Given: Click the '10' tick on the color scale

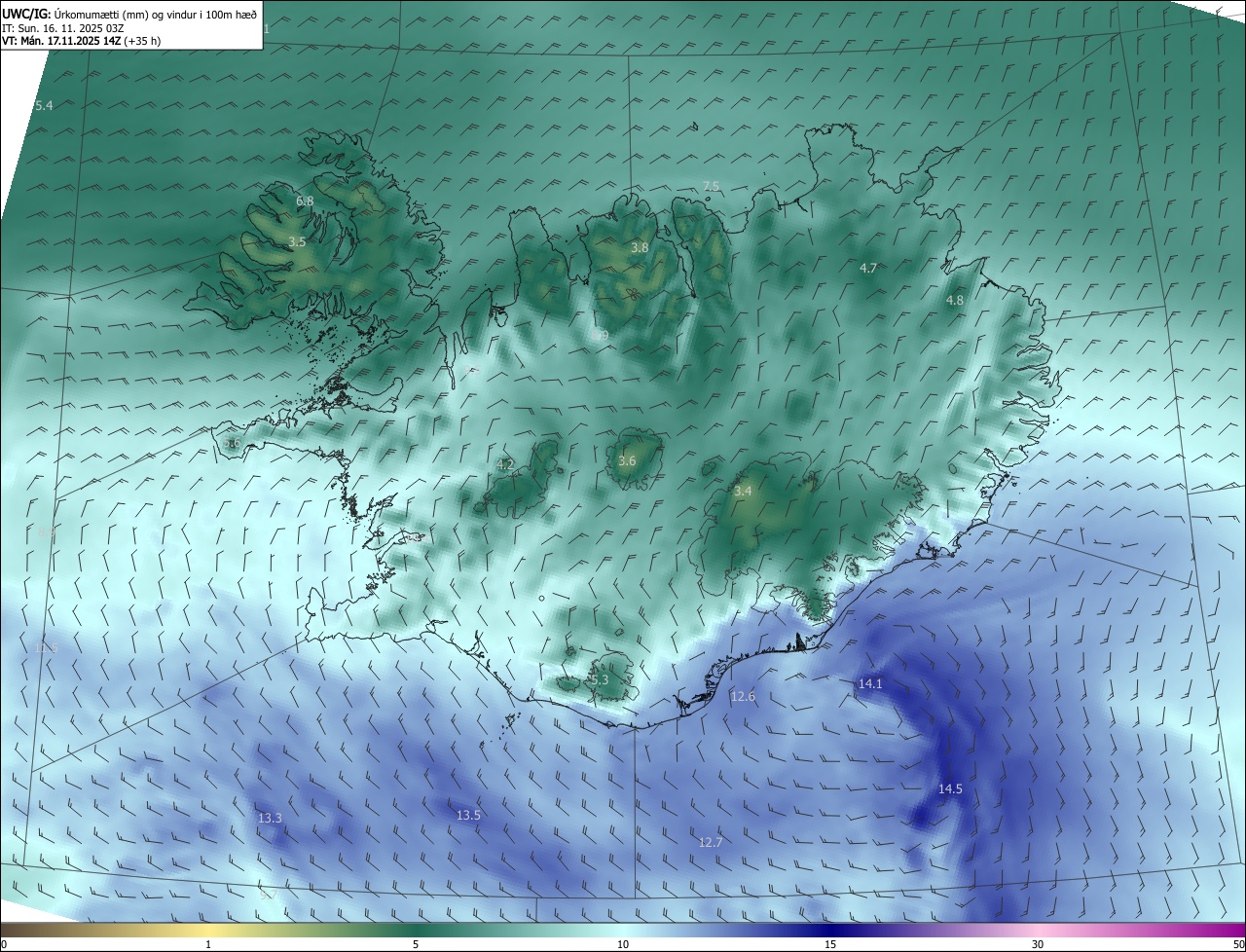Looking at the screenshot, I should pos(623,944).
